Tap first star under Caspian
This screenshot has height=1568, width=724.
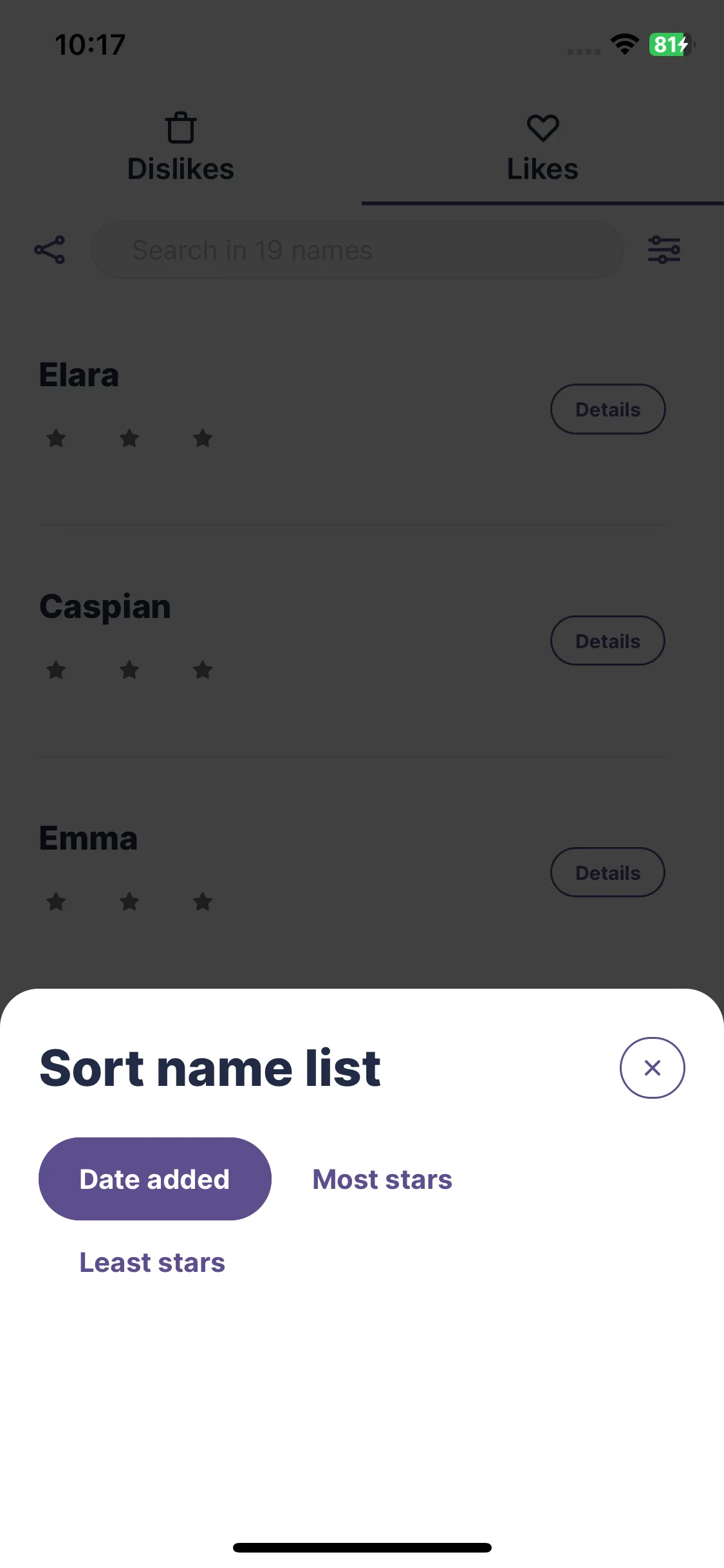coord(57,670)
